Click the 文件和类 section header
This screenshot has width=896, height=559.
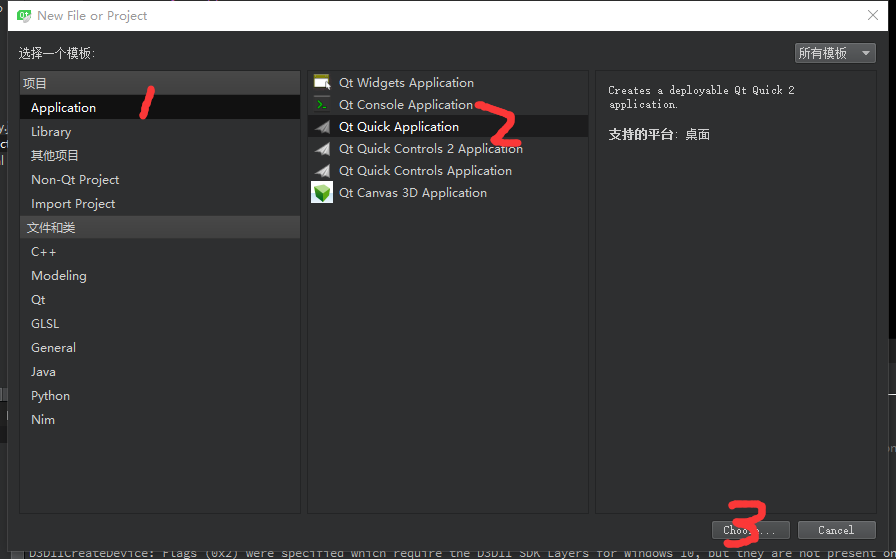(159, 227)
